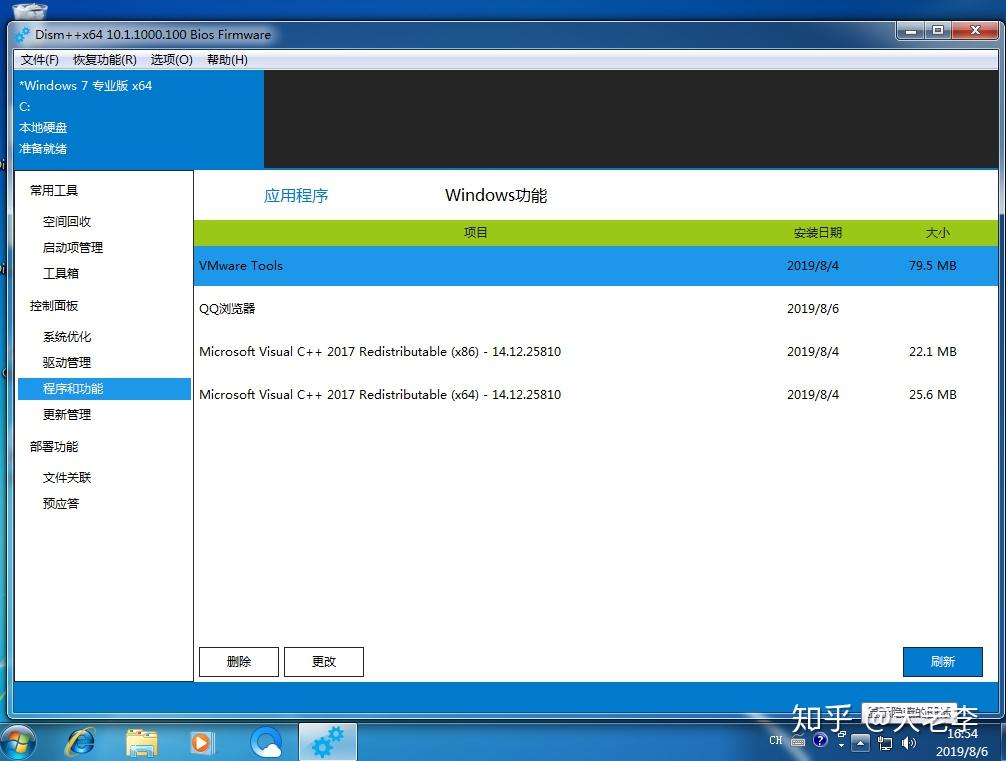Viewport: 1006px width, 761px height.
Task: Click the 控制面板 section heading
Action: (54, 305)
